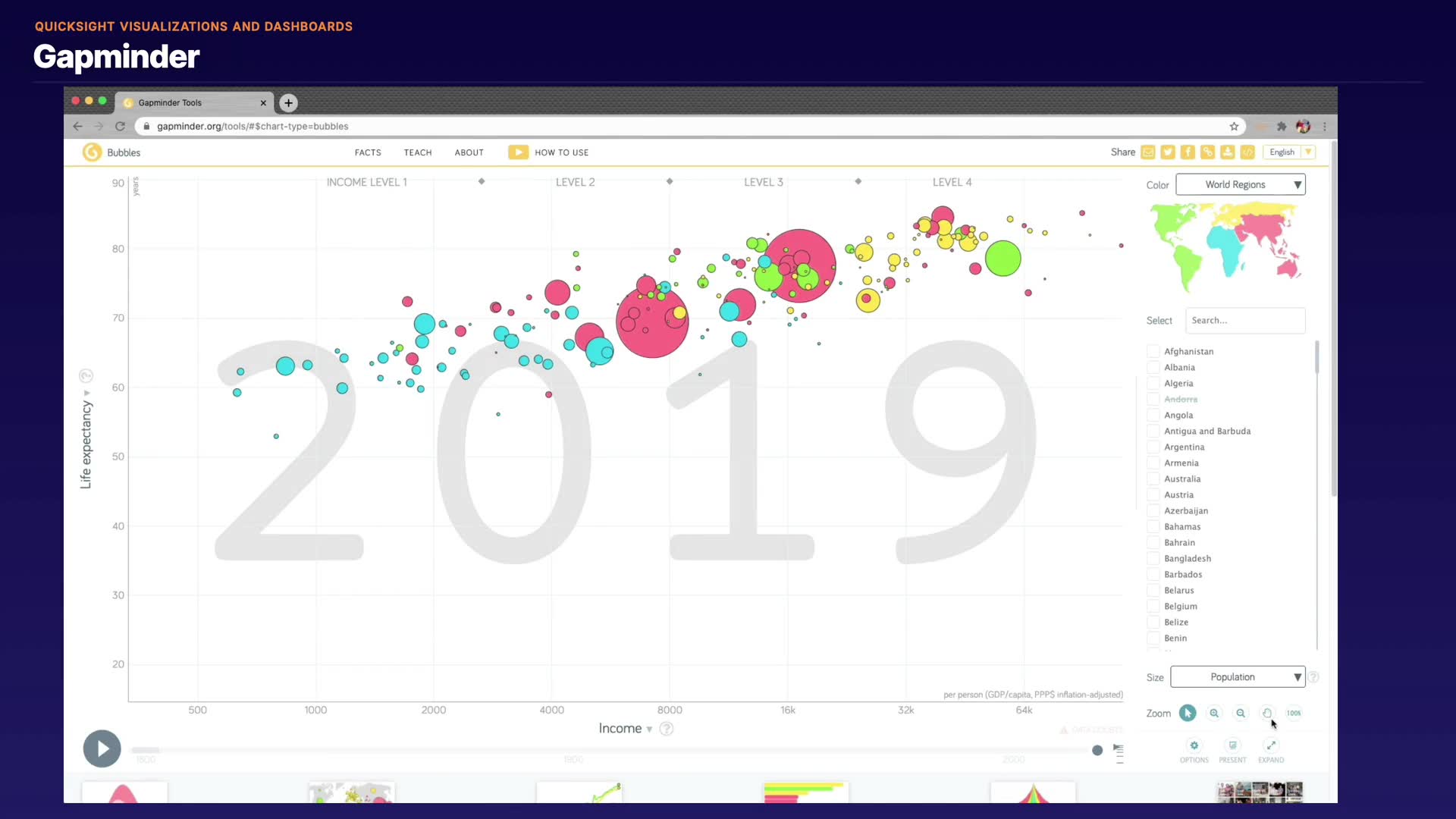
Task: Download the chart via the download icon
Action: pos(1228,152)
